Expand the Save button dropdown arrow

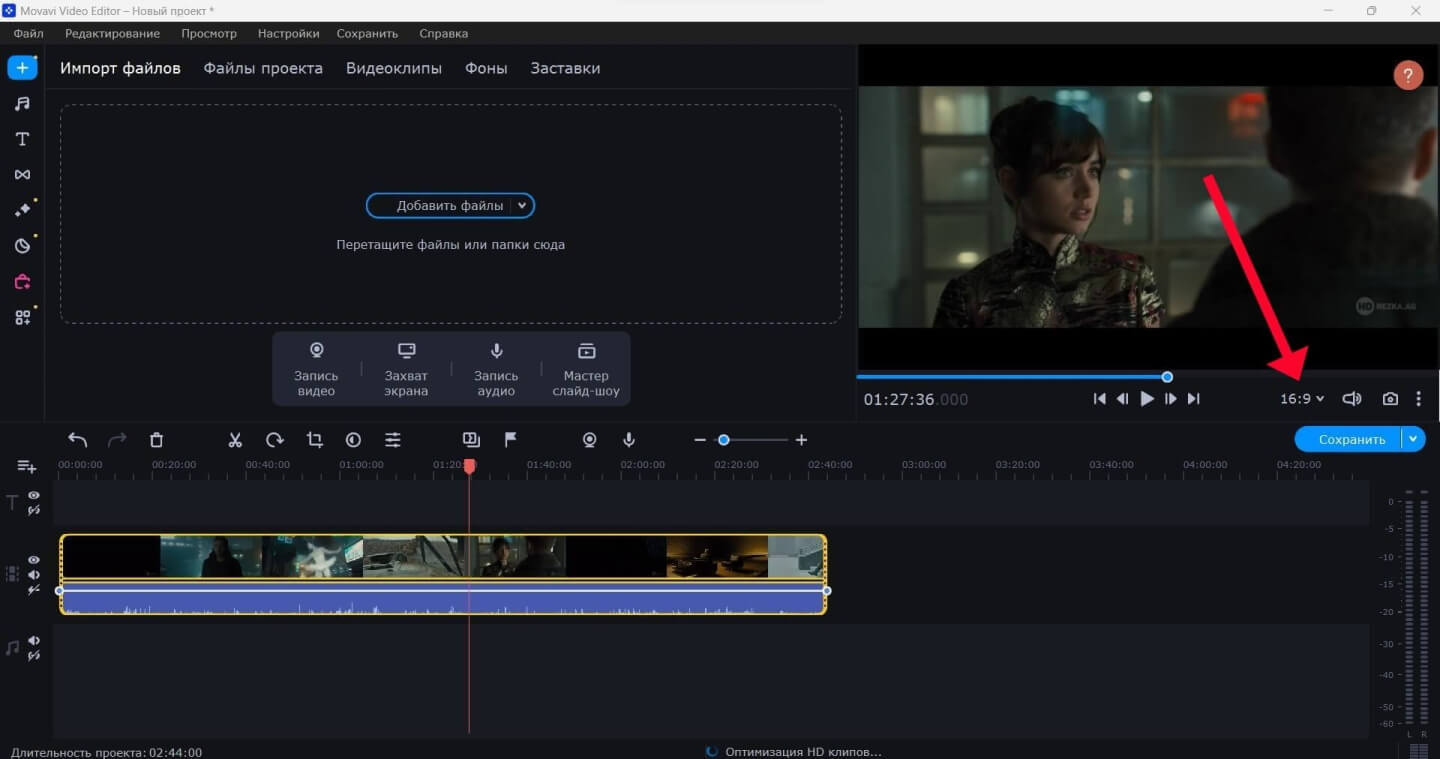pos(1413,439)
